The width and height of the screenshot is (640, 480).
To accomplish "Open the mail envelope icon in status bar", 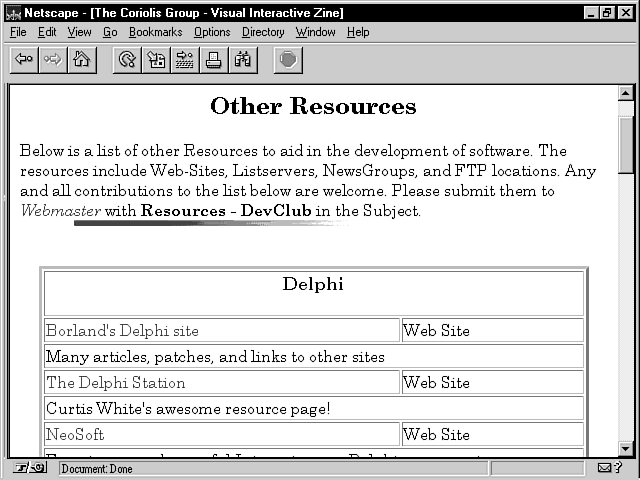I will (x=604, y=468).
